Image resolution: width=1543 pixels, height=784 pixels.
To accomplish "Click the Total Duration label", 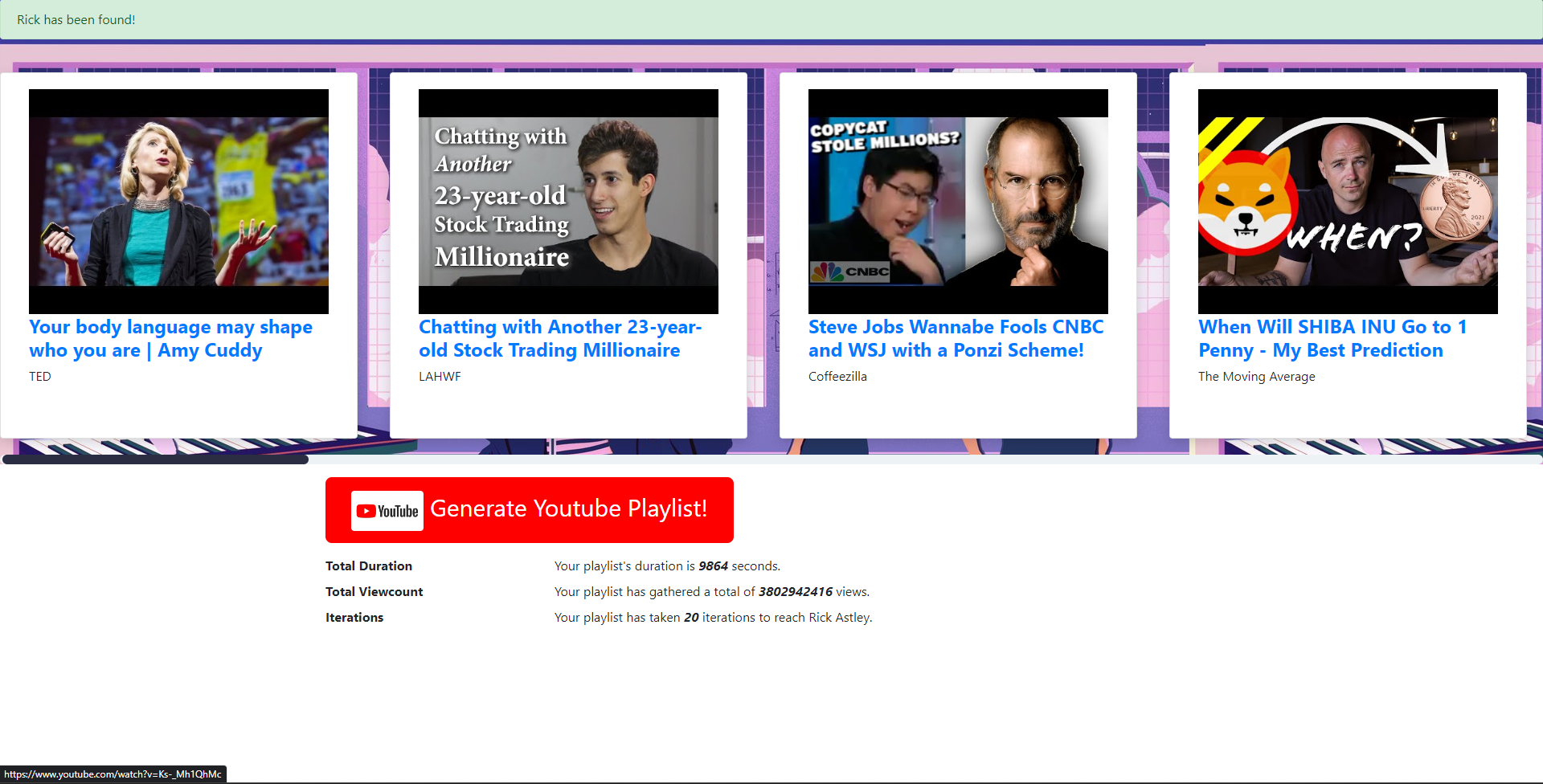I will [369, 566].
